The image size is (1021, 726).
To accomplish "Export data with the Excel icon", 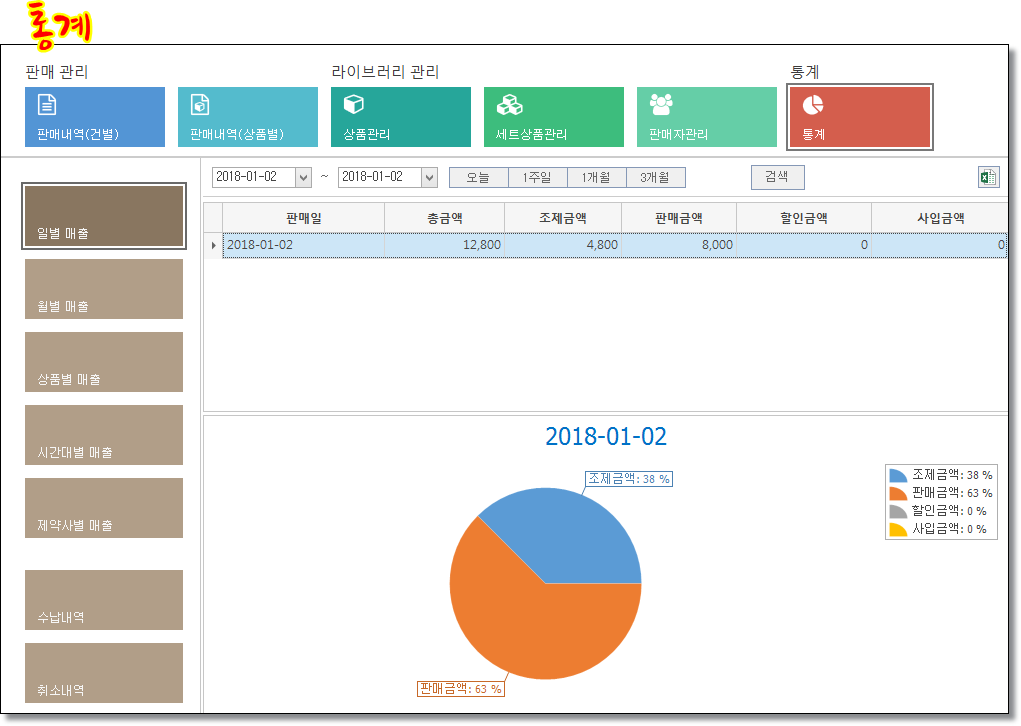I will click(x=988, y=177).
